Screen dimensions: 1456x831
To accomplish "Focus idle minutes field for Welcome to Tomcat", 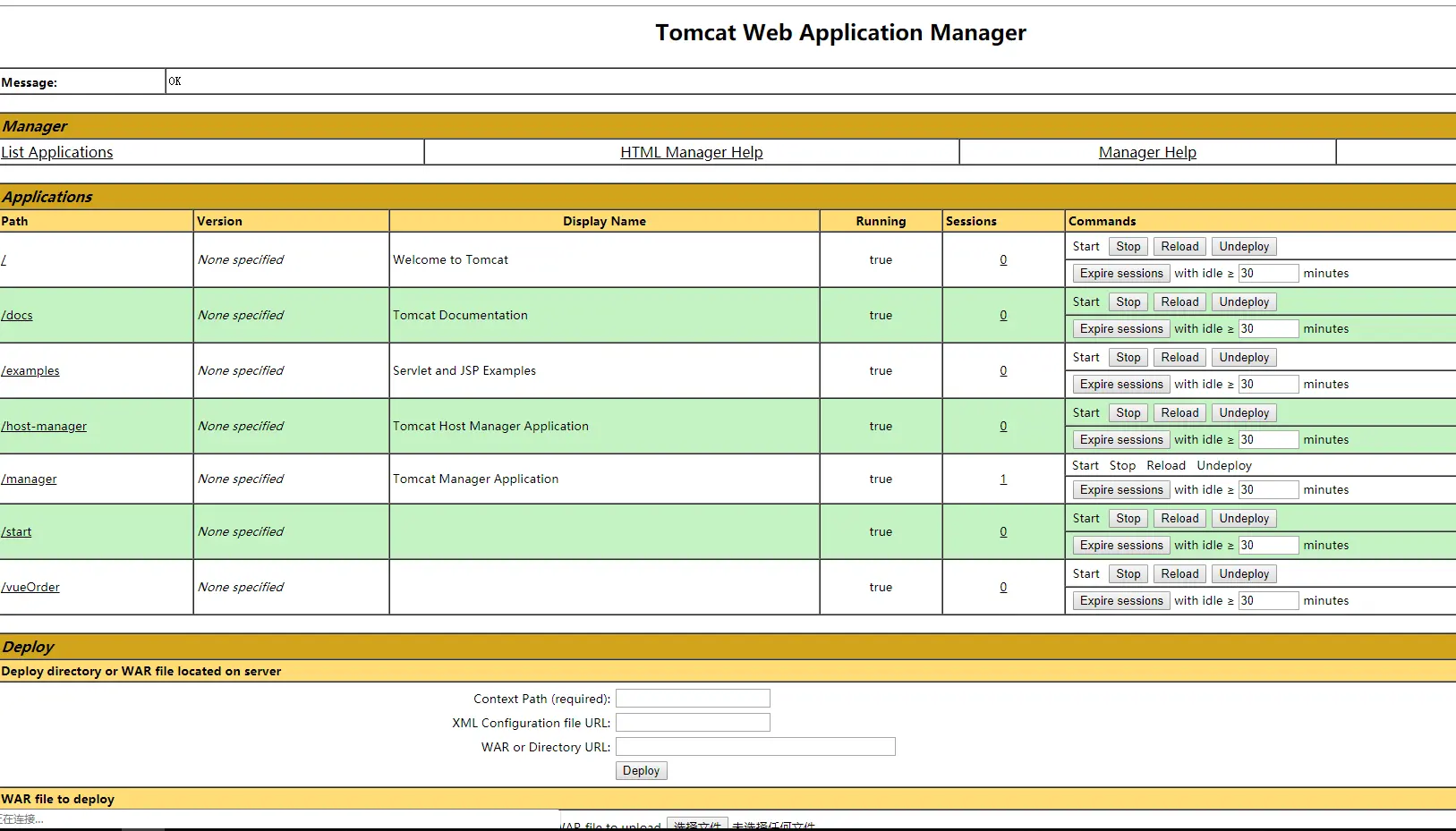I will [x=1268, y=274].
